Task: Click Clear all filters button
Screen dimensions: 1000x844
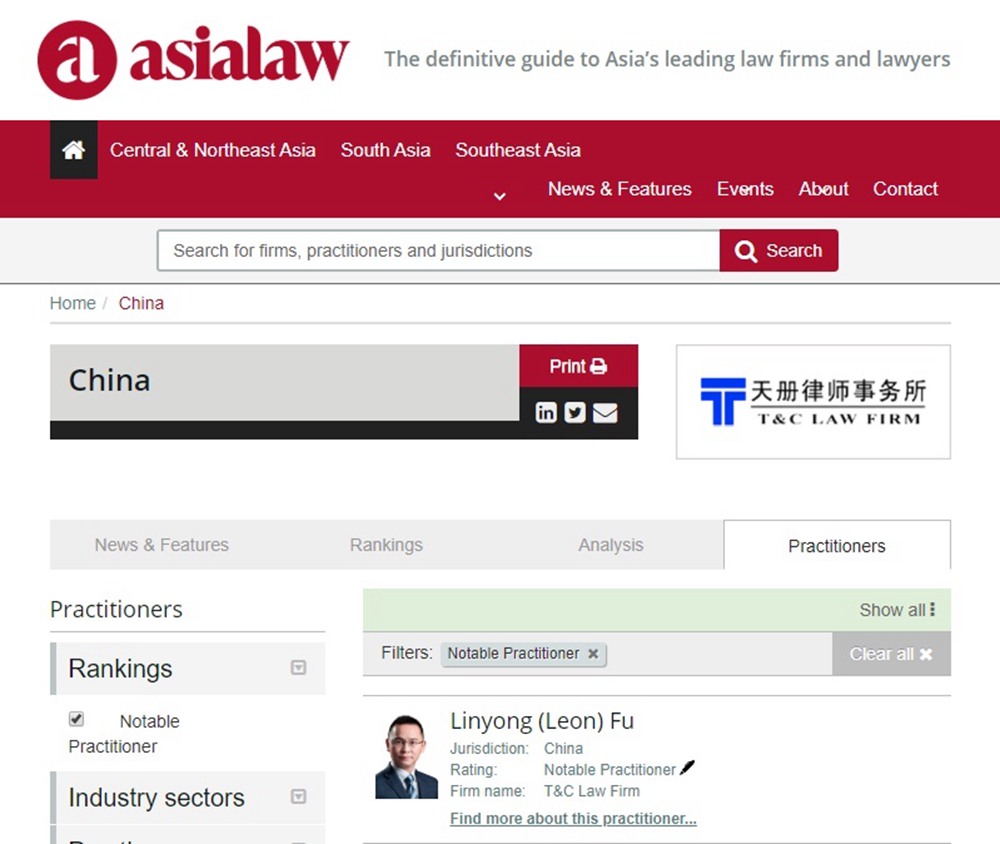Action: click(891, 654)
